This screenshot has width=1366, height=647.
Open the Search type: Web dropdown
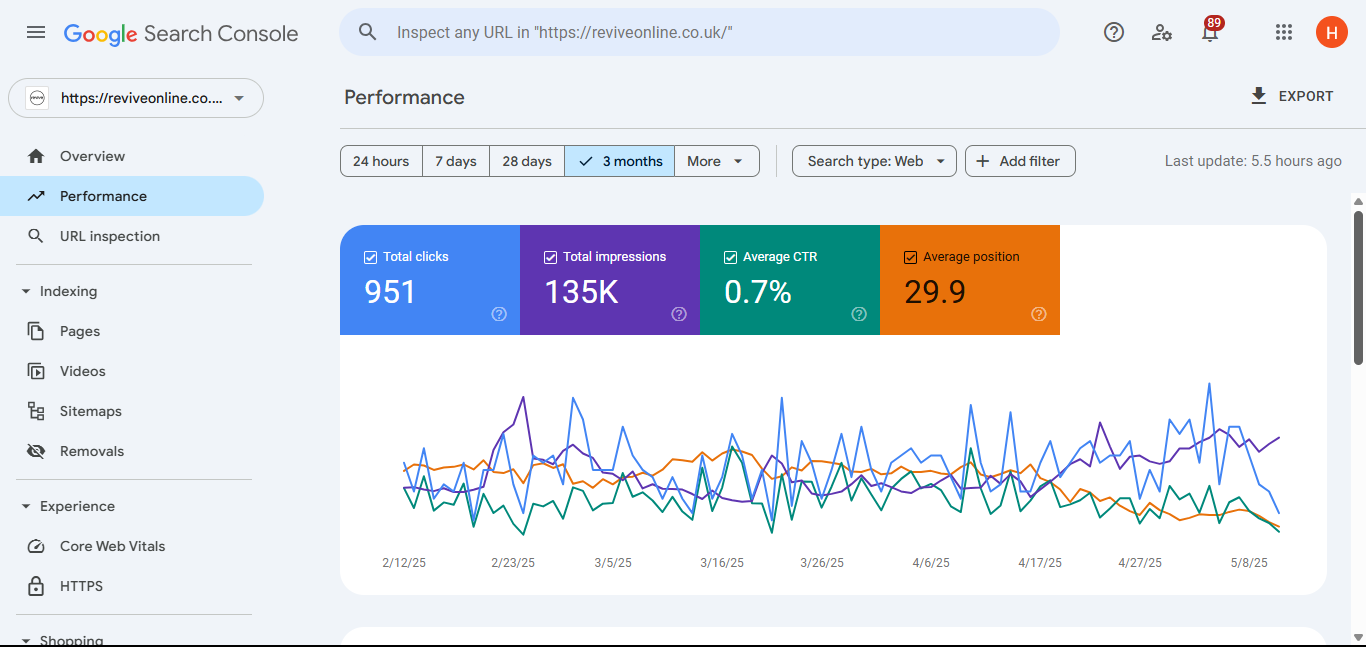[874, 161]
